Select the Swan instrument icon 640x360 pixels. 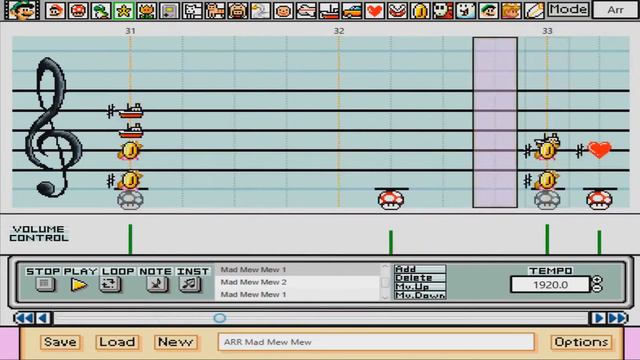(x=260, y=10)
